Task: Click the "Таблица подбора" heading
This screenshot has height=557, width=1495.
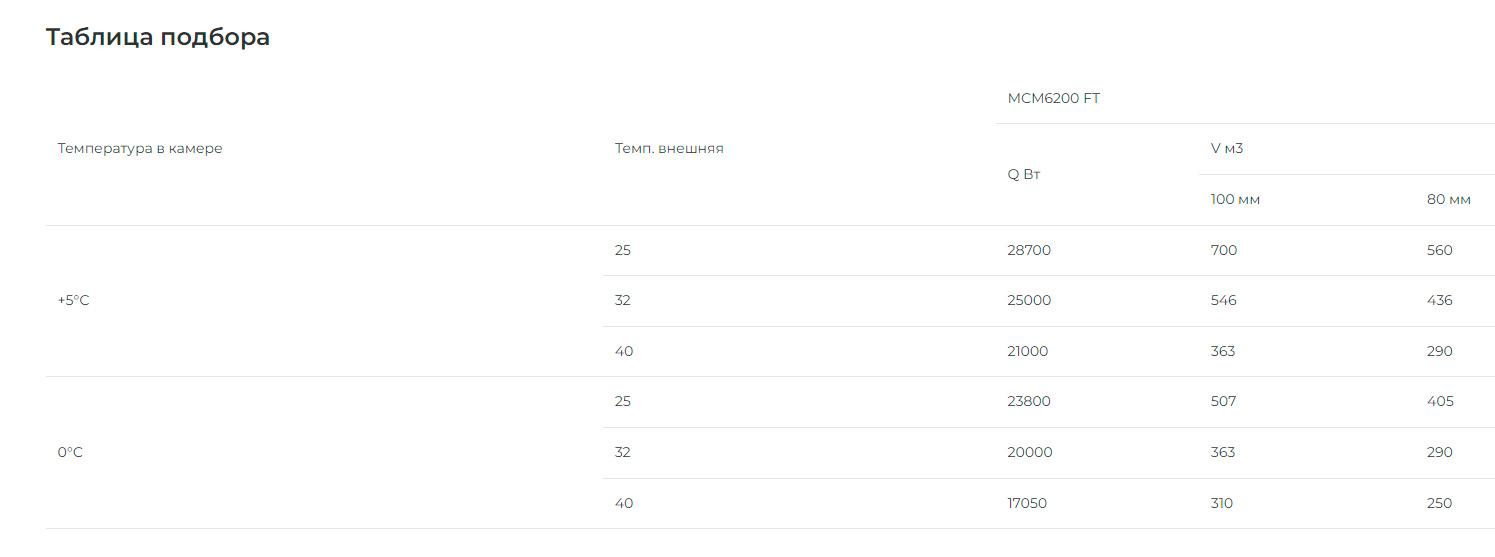Action: pos(158,38)
